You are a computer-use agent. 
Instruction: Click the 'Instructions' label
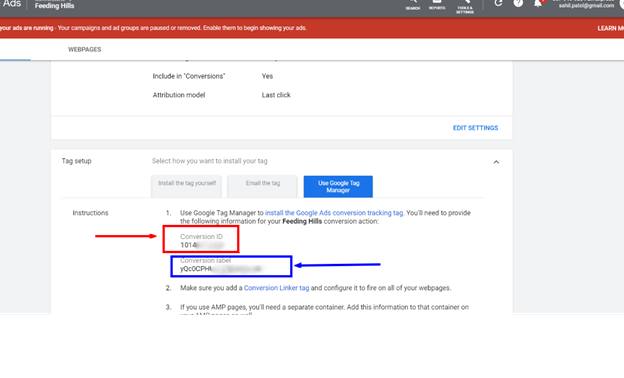pos(90,213)
